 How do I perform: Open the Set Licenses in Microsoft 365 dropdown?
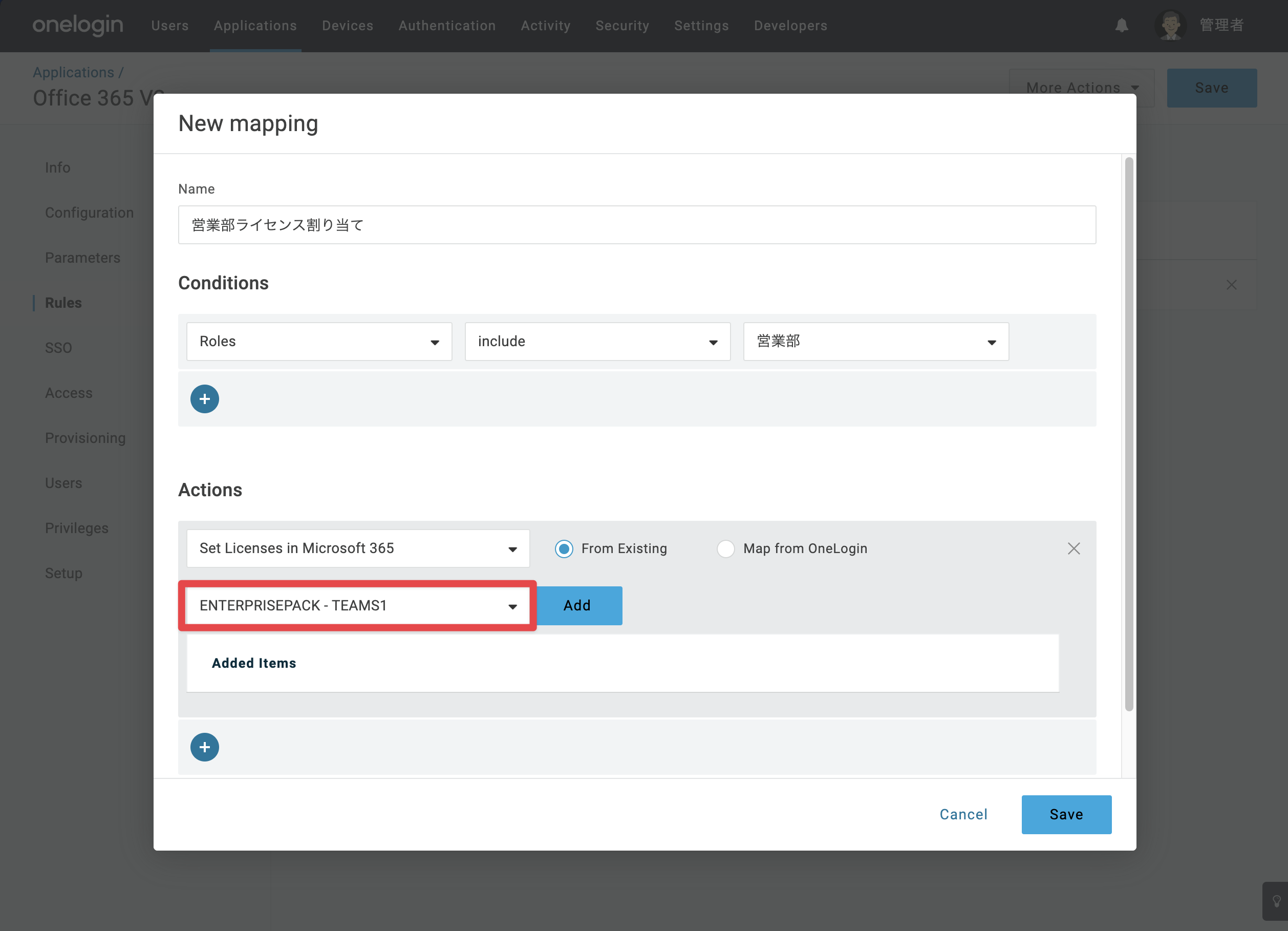point(358,548)
